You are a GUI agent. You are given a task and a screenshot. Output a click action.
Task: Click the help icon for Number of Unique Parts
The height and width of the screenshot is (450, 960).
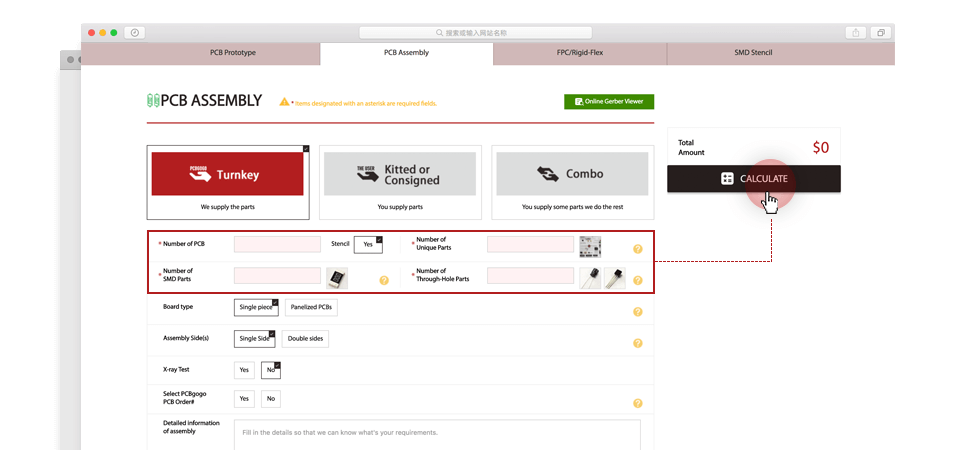637,249
